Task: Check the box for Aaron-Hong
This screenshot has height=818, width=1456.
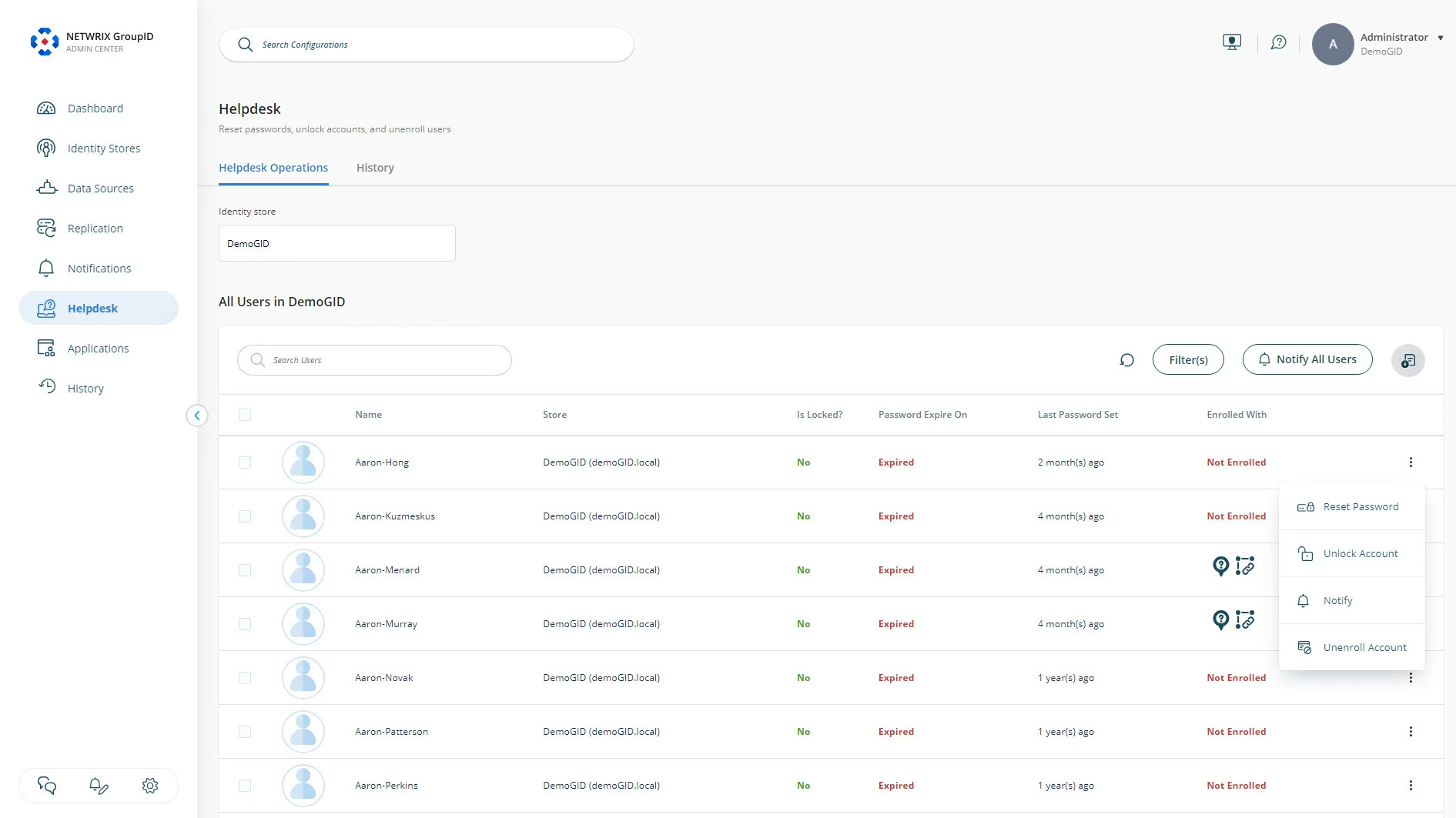Action: [245, 462]
